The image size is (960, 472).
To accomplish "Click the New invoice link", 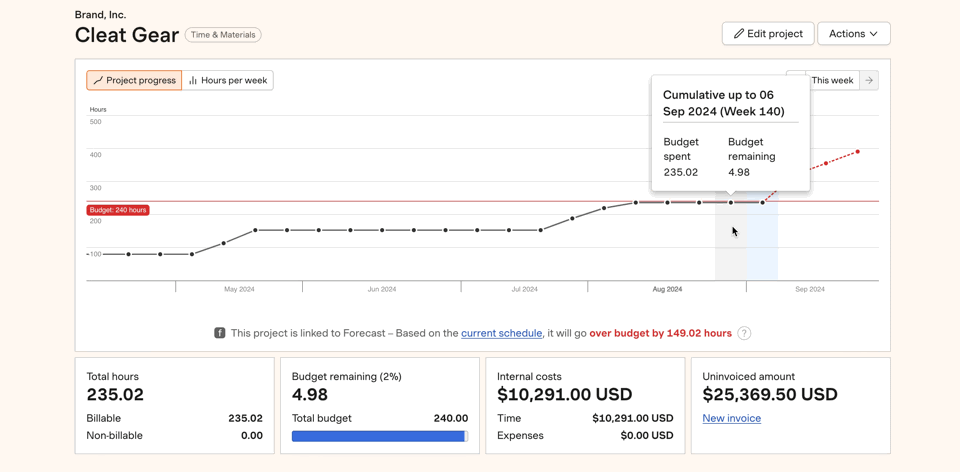I will point(731,418).
